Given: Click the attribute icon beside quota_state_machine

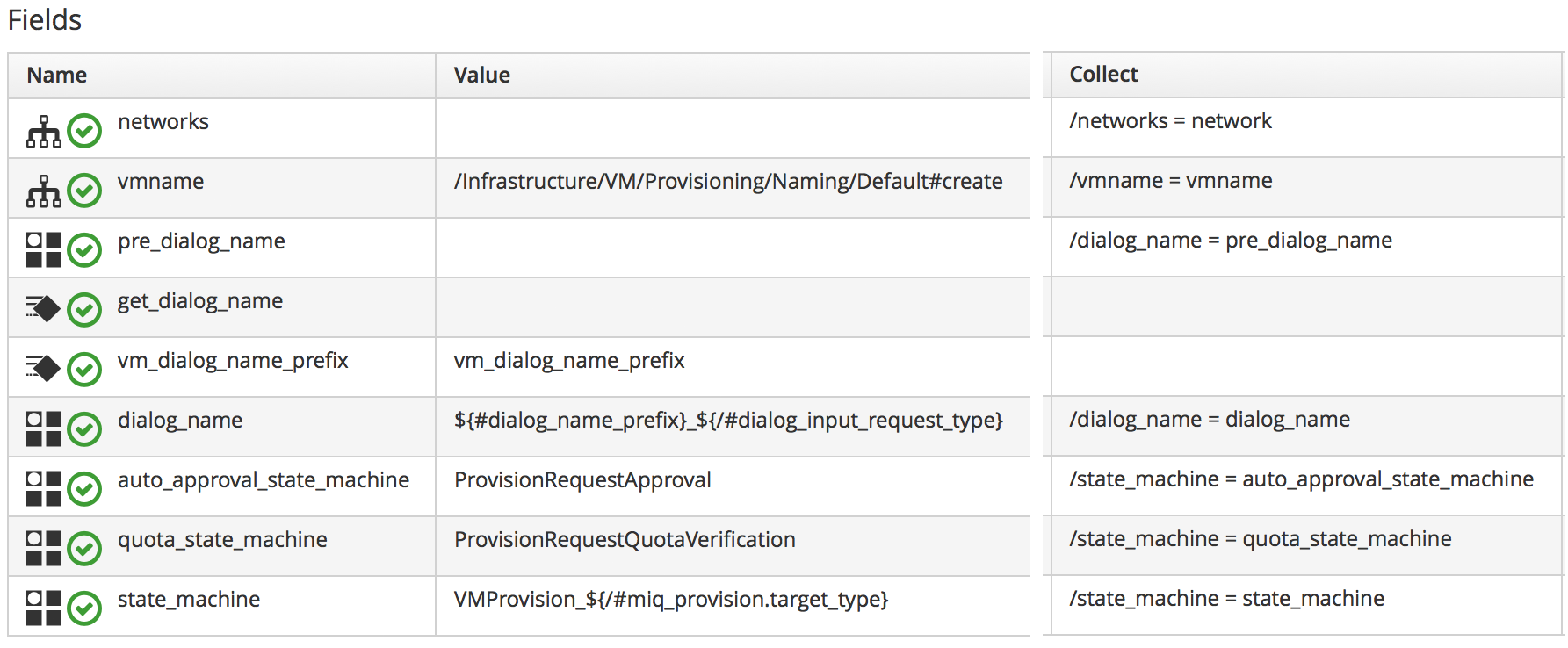Looking at the screenshot, I should [x=44, y=548].
